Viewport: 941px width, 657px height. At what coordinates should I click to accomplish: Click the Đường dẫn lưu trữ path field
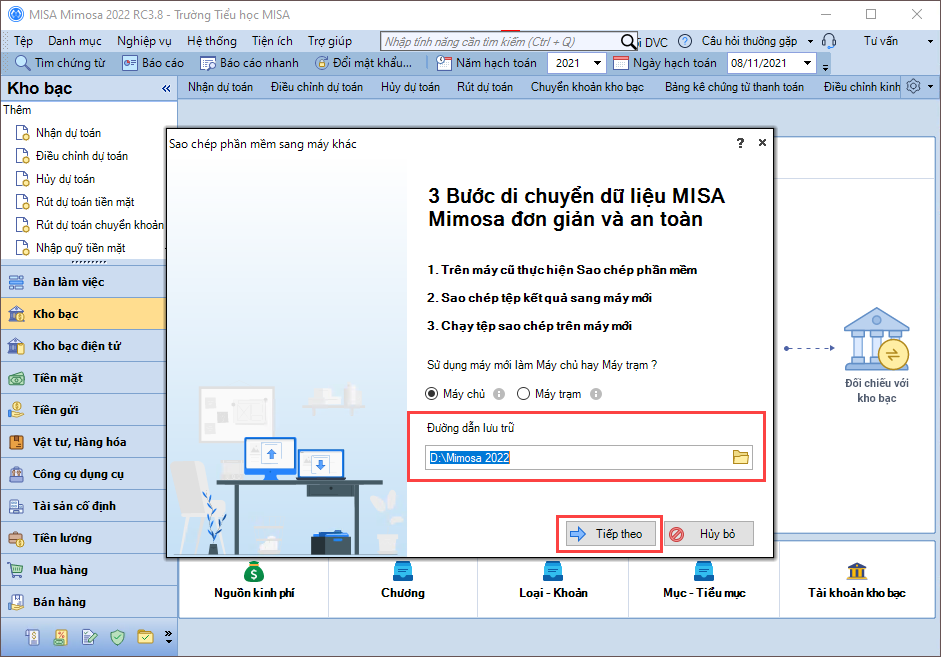(x=589, y=457)
